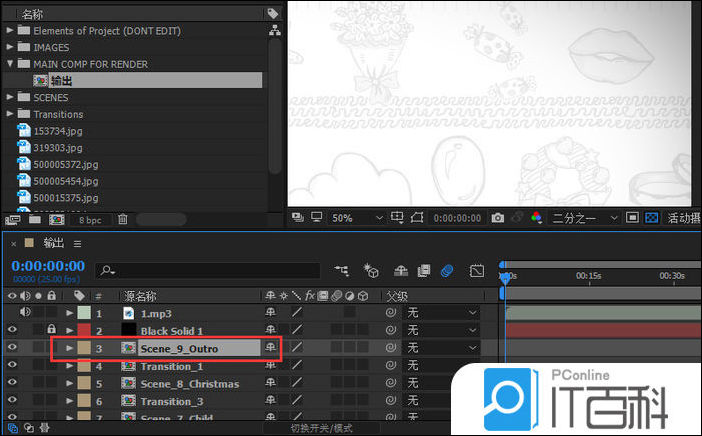
Task: Click the 8 bpc color depth button
Action: point(89,219)
